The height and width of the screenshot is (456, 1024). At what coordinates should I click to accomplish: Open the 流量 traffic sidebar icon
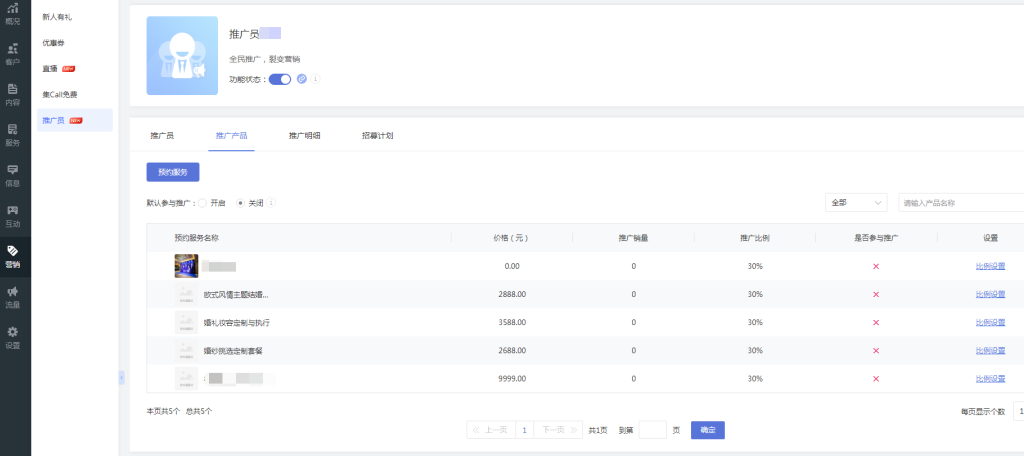tap(12, 296)
